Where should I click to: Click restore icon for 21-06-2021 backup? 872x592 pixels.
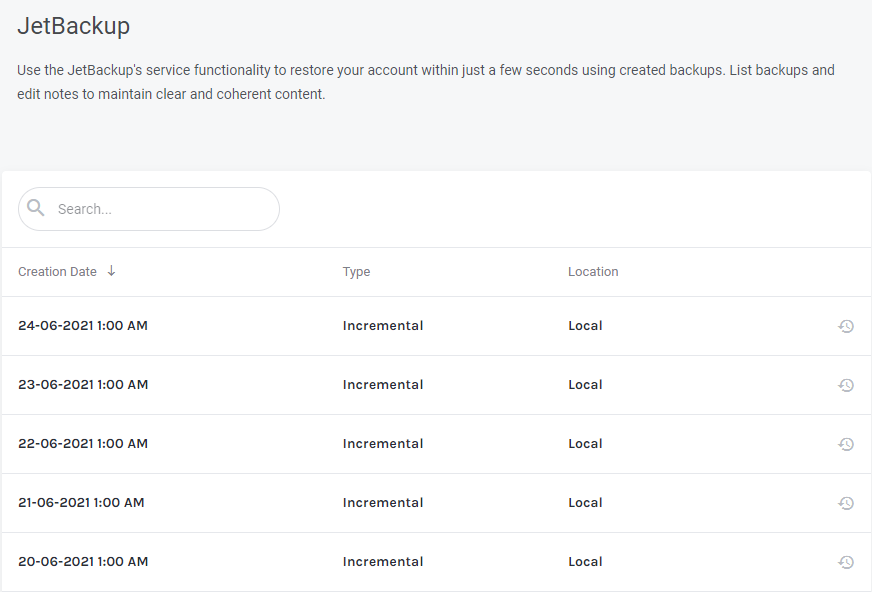pyautogui.click(x=846, y=503)
